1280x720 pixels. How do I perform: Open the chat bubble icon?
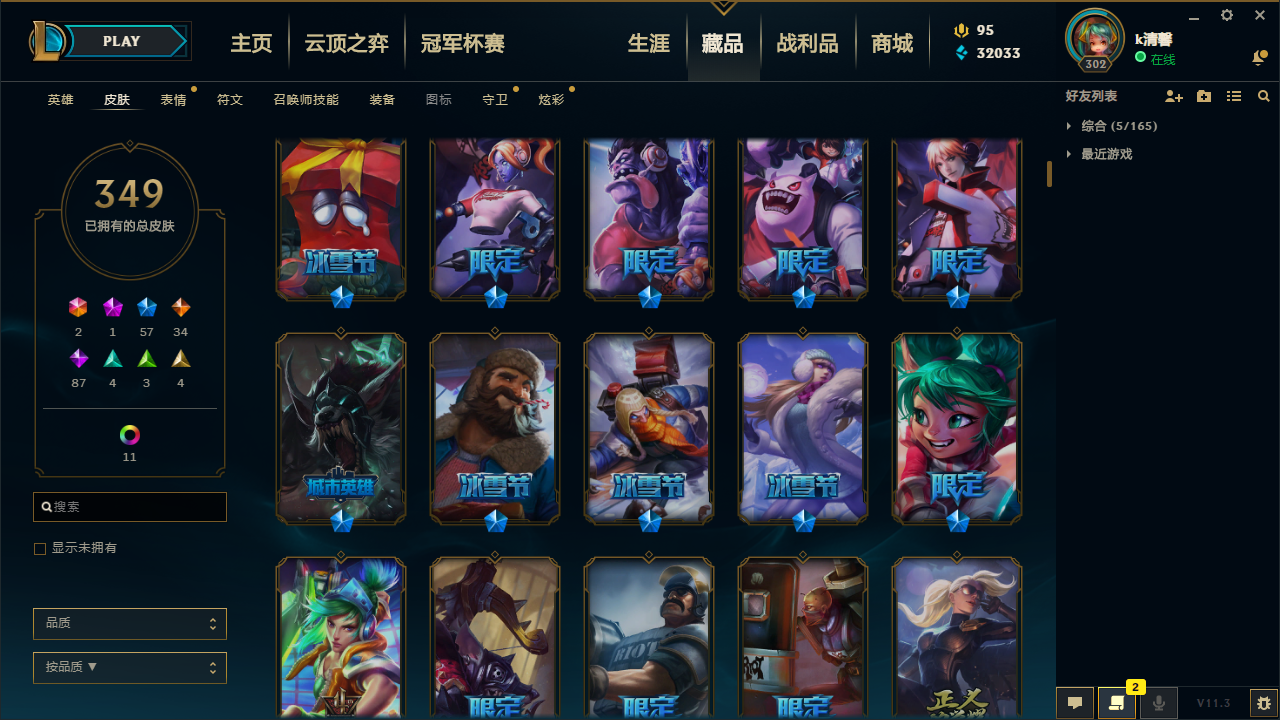[1075, 703]
